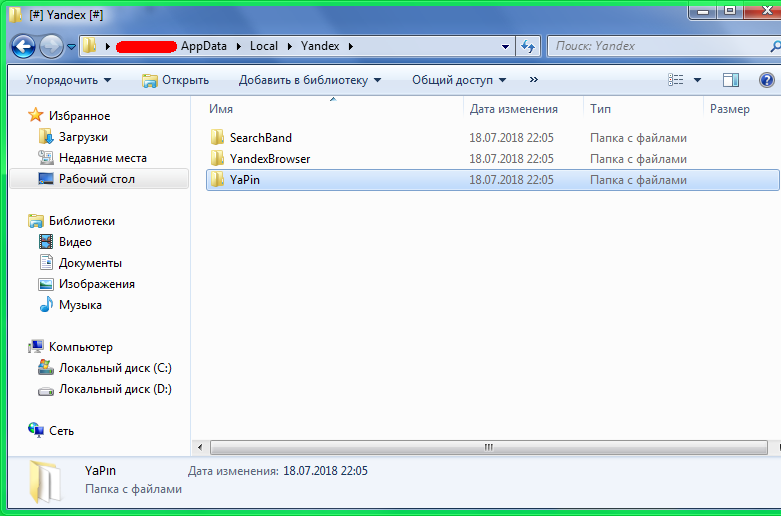The height and width of the screenshot is (516, 781).
Task: Click the Музыка note icon
Action: point(46,304)
